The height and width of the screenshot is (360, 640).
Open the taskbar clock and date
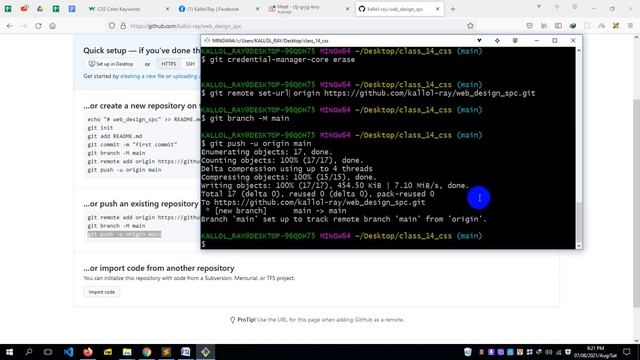point(596,352)
